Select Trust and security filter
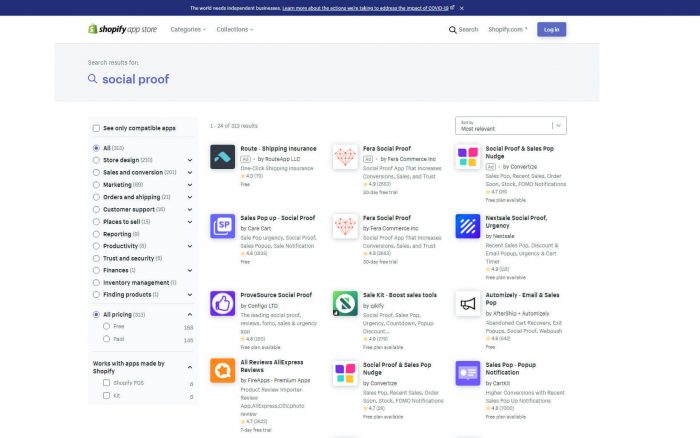This screenshot has width=700, height=438. coord(96,258)
